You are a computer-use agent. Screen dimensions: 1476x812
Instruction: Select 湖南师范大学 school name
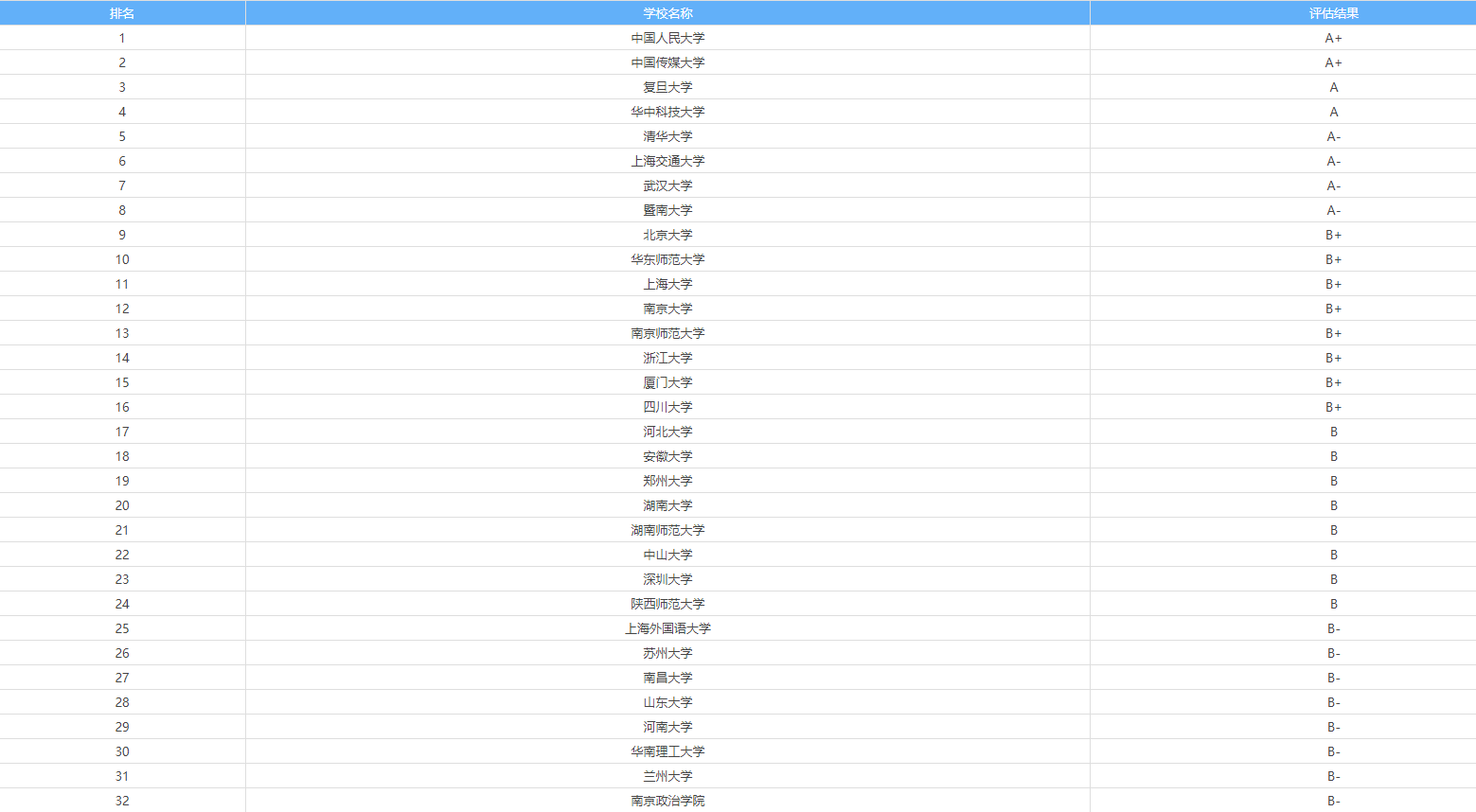[x=667, y=530]
